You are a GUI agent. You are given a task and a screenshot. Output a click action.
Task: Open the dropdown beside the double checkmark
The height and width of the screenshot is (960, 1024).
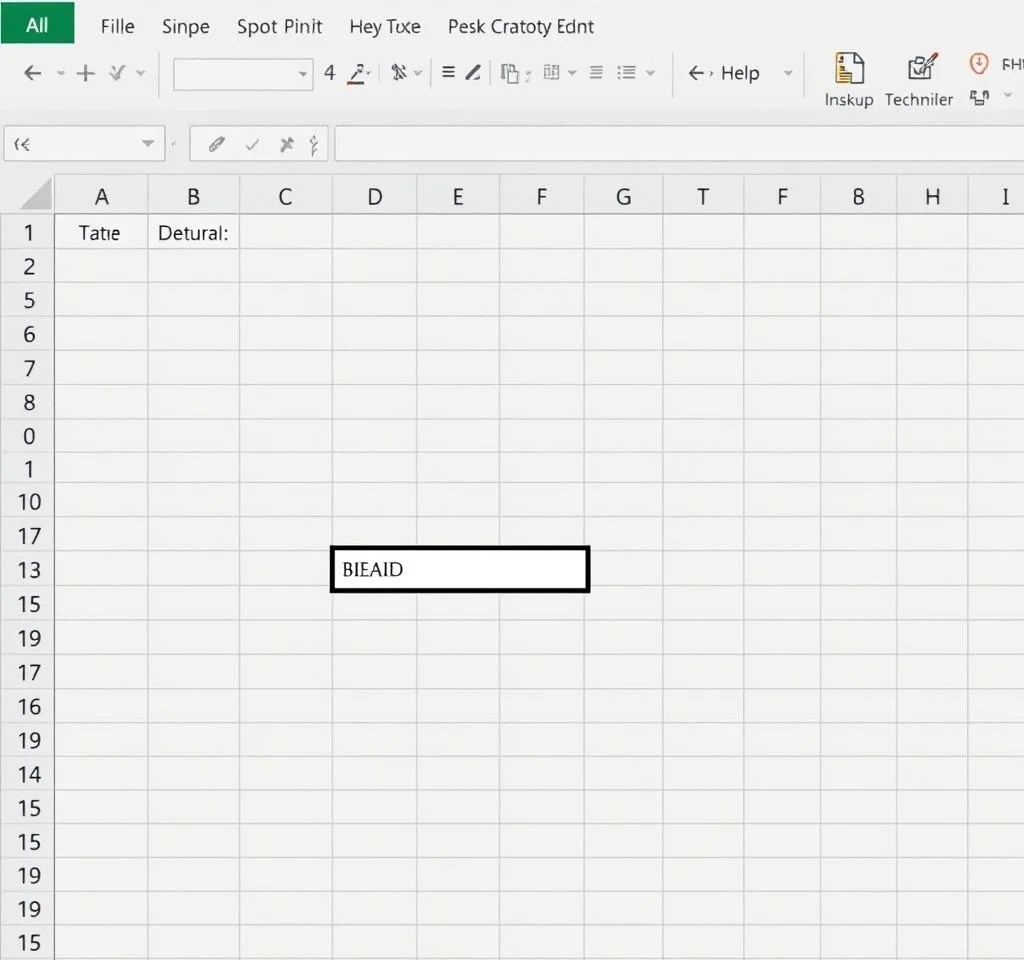[140, 73]
